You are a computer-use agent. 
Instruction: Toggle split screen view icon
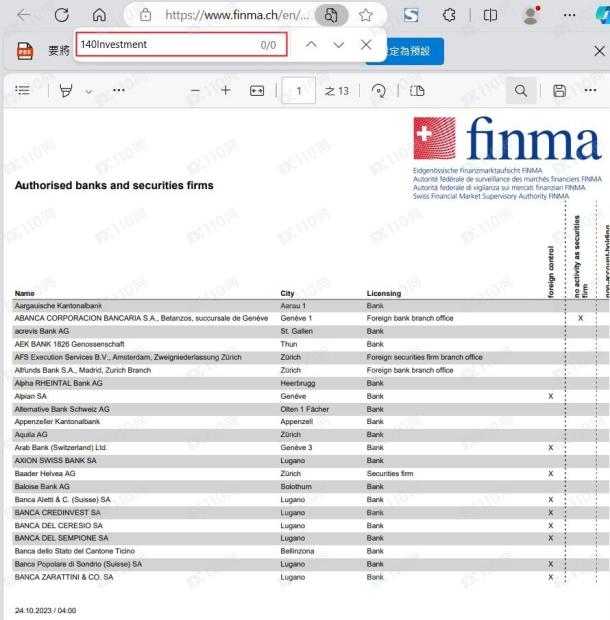coord(490,15)
